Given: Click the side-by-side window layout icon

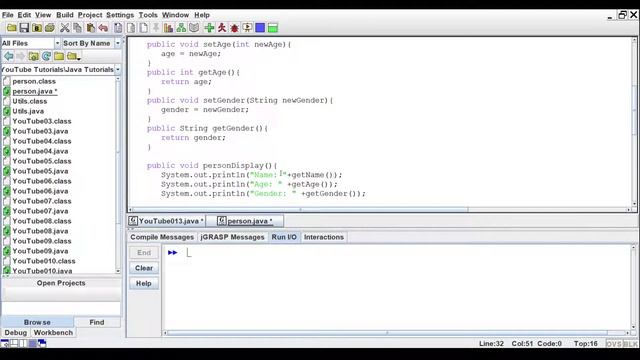Looking at the screenshot, I should click(x=23, y=343).
